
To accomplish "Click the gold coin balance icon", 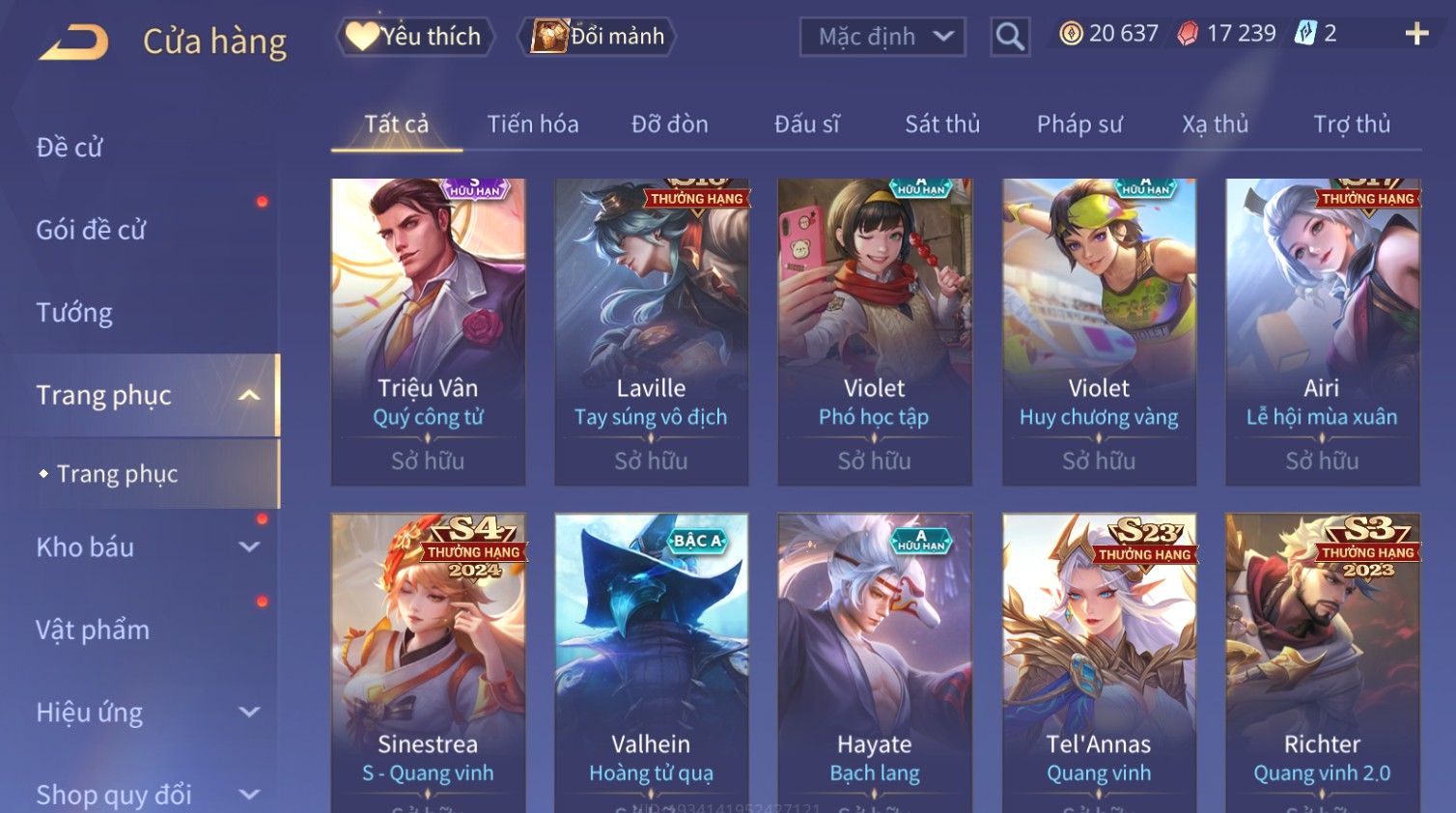I will (1071, 34).
